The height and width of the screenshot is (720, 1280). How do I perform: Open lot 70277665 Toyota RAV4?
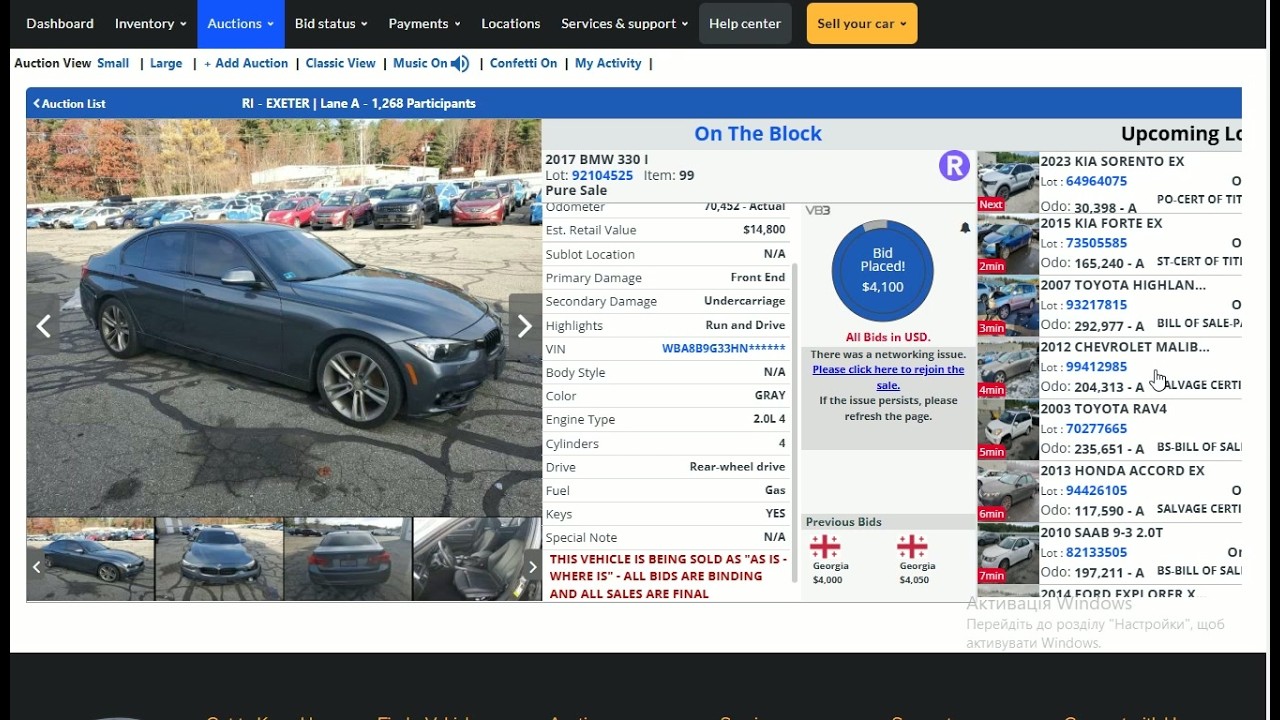tap(1096, 429)
